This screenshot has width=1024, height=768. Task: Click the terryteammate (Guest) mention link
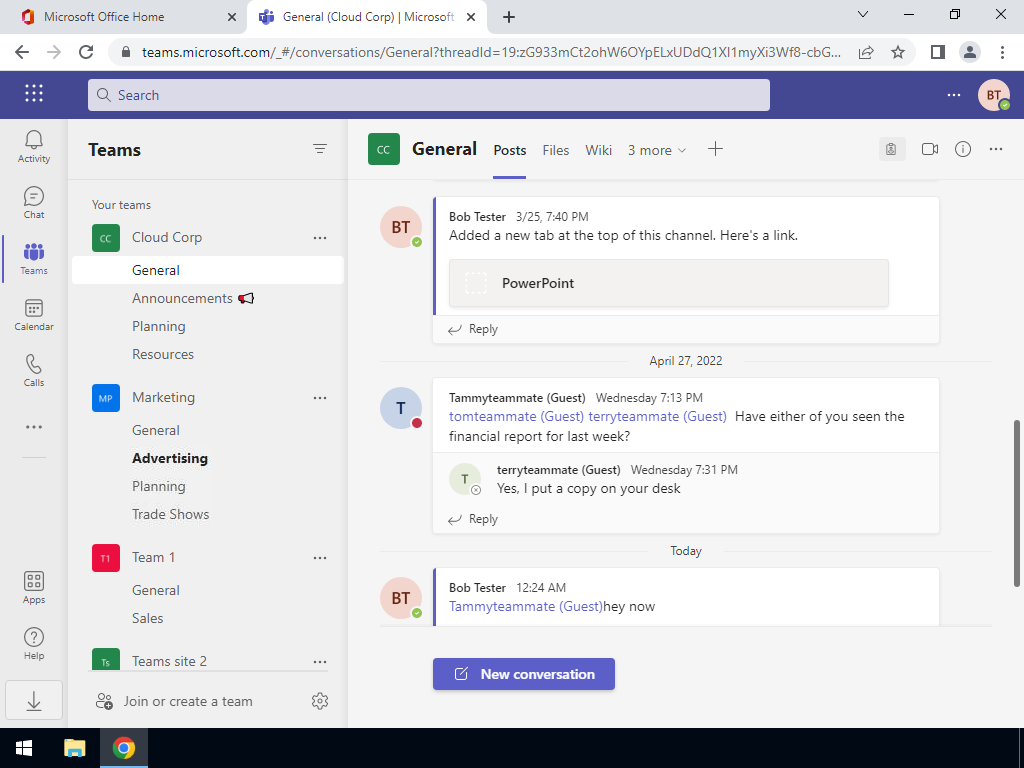pyautogui.click(x=657, y=417)
